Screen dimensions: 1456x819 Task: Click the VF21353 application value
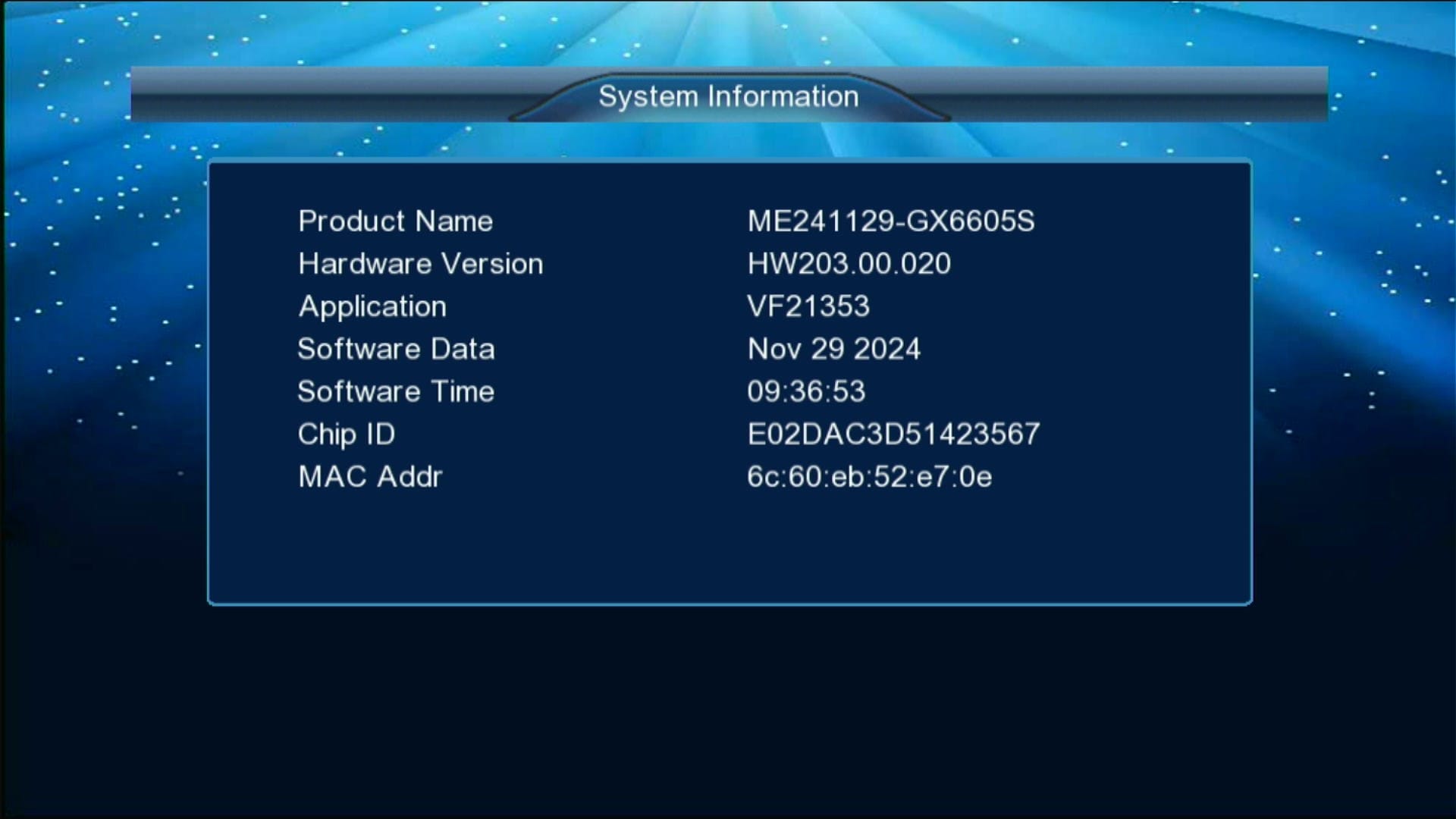808,306
